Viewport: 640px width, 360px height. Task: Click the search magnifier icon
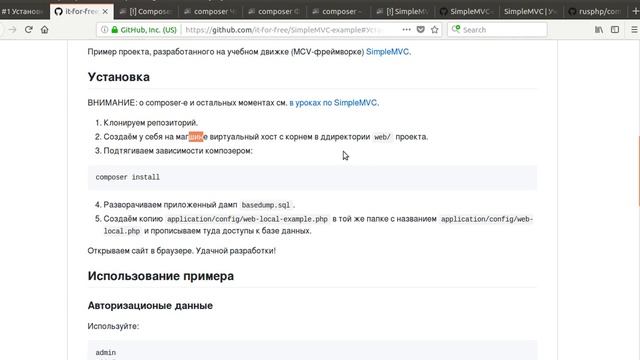456,29
